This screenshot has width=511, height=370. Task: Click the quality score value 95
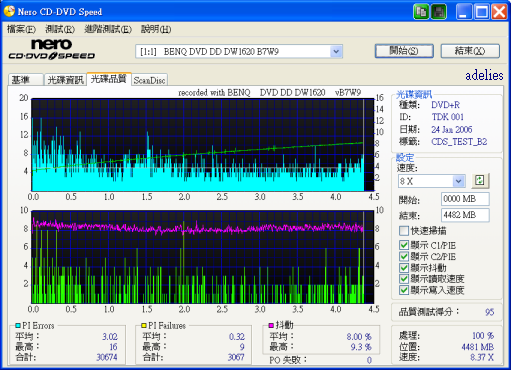click(489, 312)
